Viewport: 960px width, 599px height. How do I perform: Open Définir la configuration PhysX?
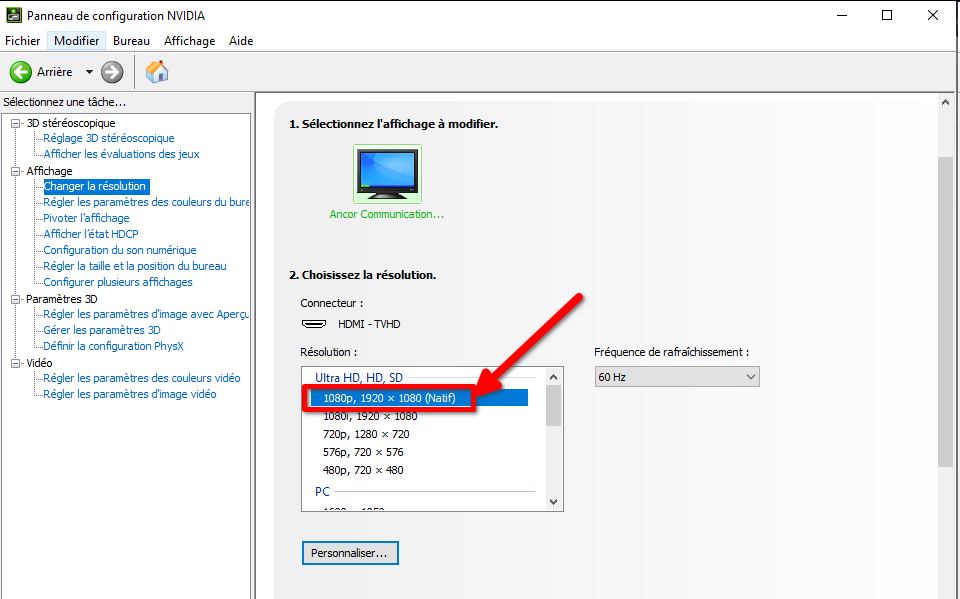113,346
